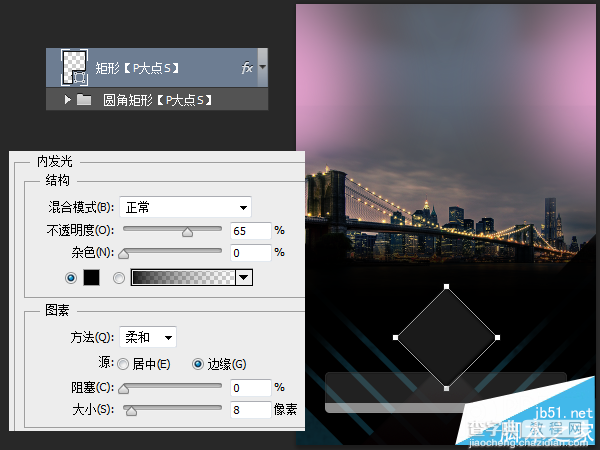Click the folder icon of 圆角矩形 group

click(84, 100)
